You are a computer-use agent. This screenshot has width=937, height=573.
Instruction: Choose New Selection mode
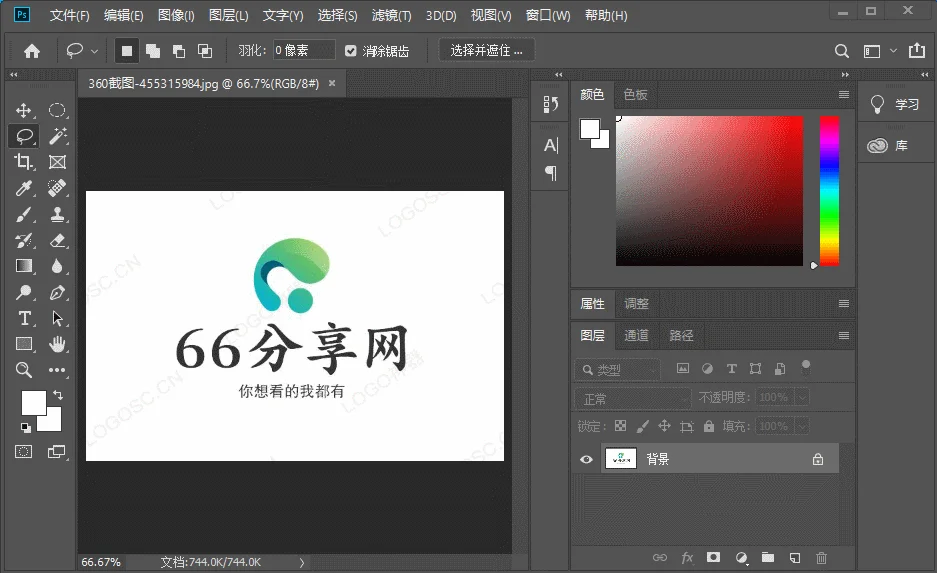coord(127,51)
